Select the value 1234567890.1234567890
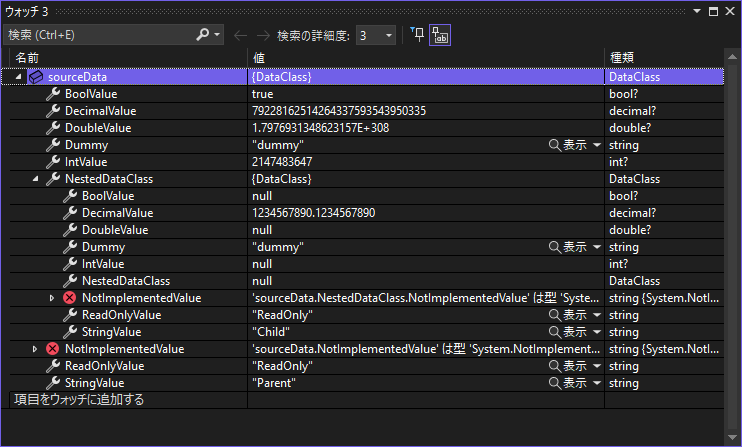 pyautogui.click(x=313, y=213)
